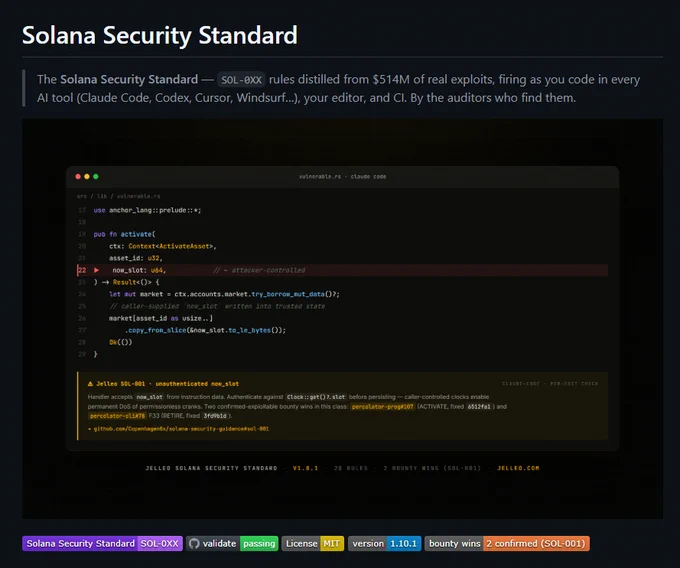This screenshot has height=568, width=680.
Task: Click the github.com solana-security-guidance link in demo
Action: (x=181, y=429)
